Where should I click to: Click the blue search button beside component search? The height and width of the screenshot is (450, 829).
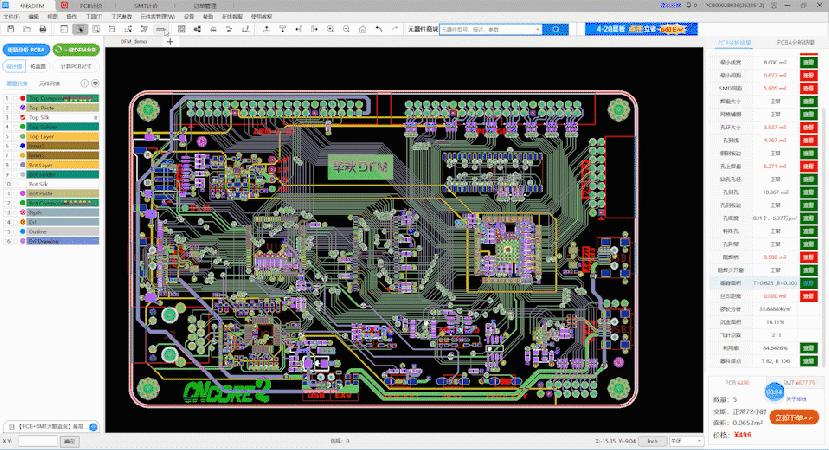click(557, 29)
